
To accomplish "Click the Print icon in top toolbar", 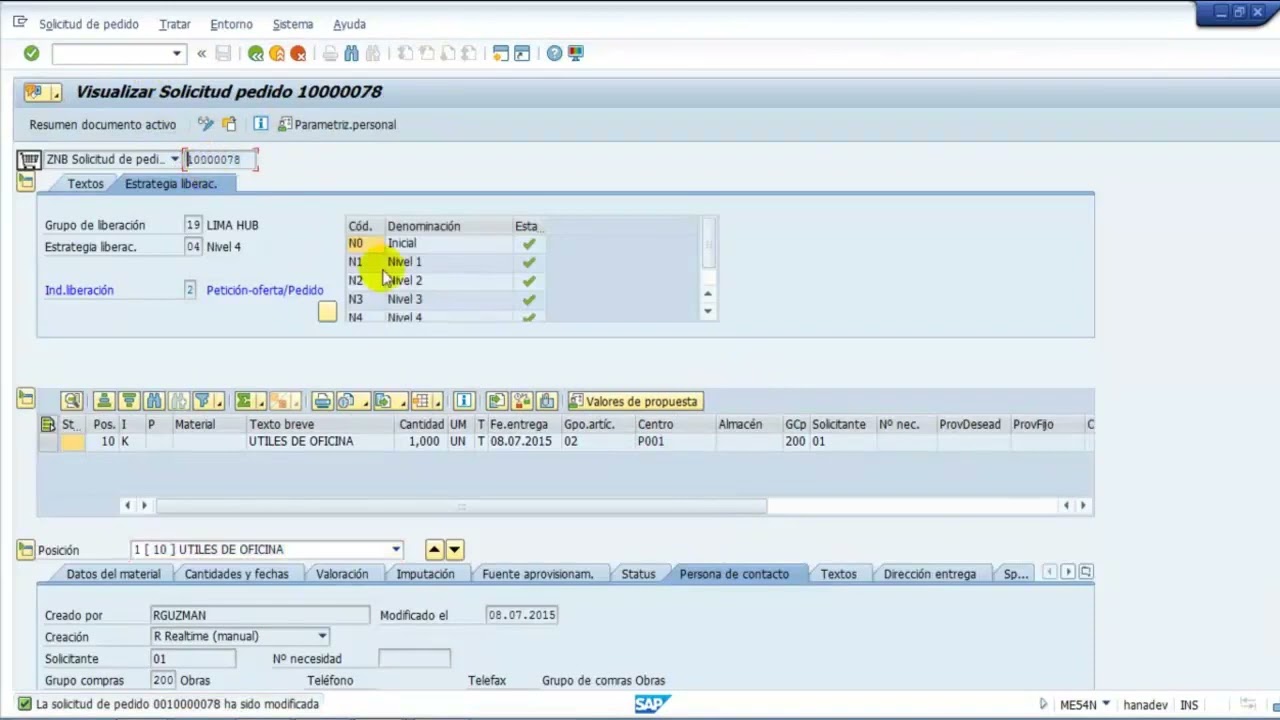I will coord(330,53).
